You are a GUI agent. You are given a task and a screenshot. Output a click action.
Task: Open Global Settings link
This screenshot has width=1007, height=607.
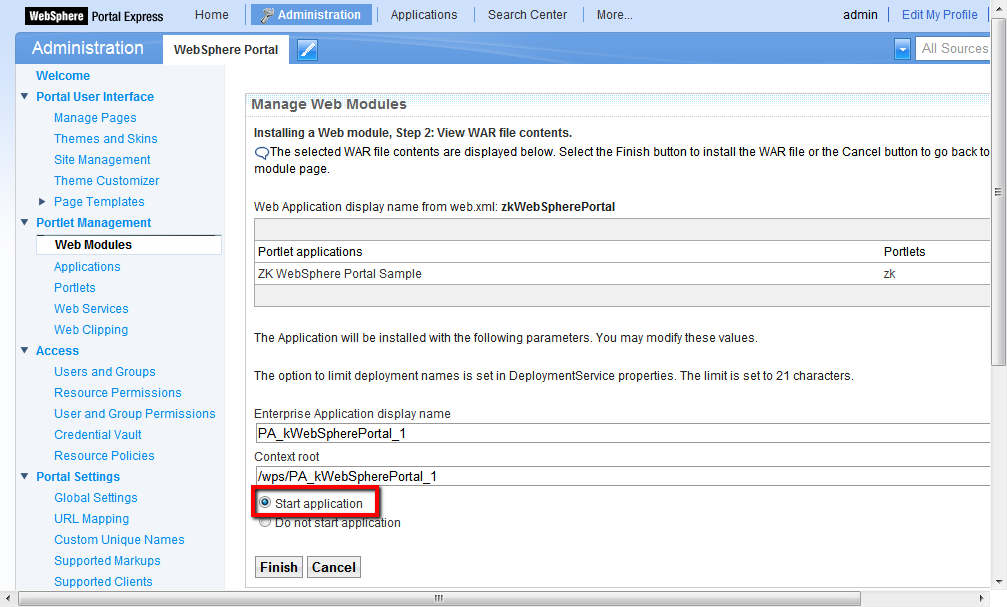96,498
